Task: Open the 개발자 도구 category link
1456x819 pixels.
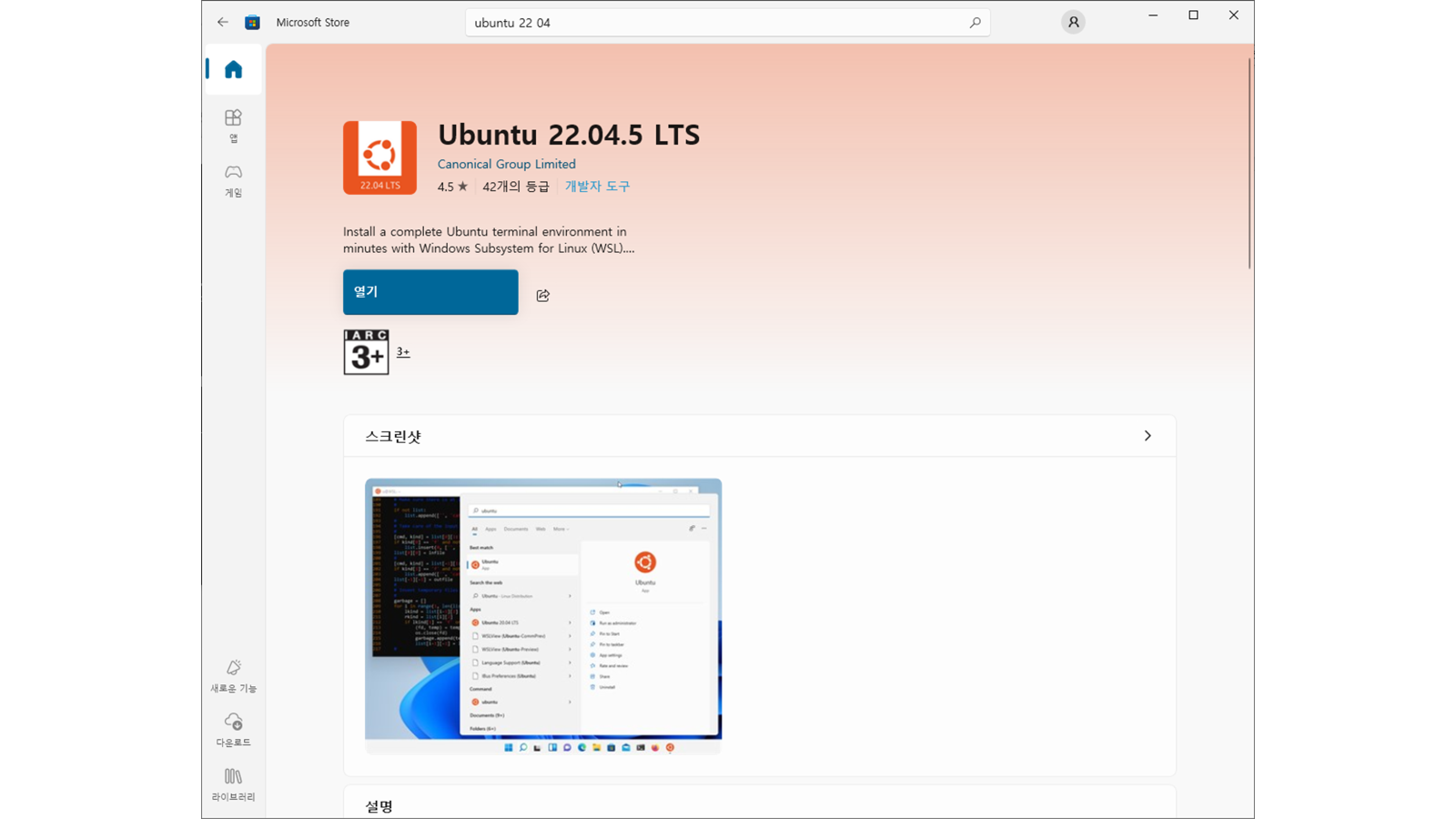Action: [x=597, y=186]
